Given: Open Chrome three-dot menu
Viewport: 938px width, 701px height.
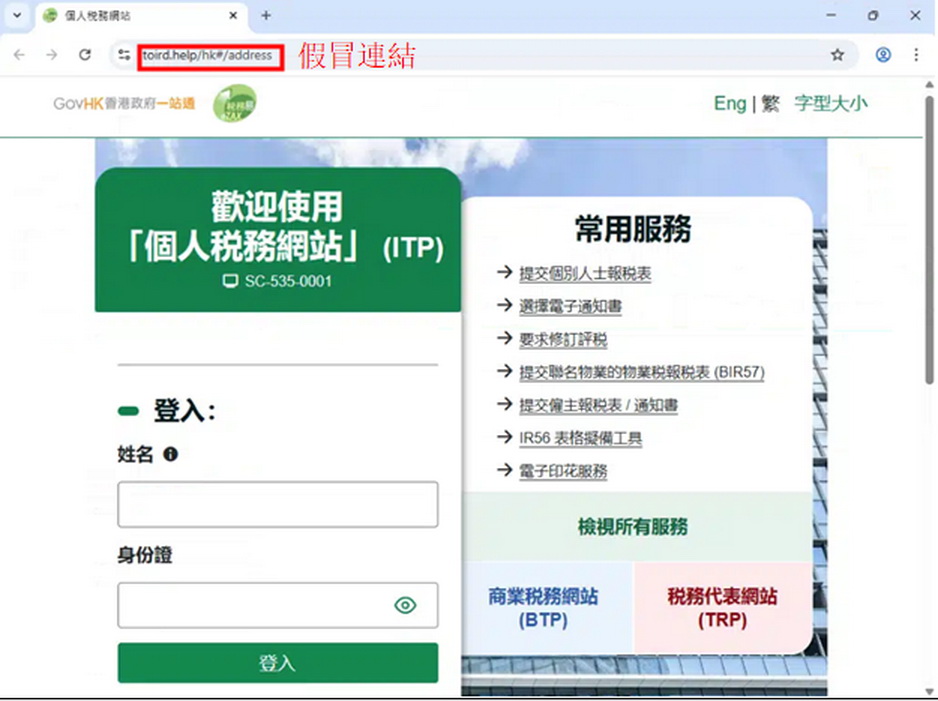Looking at the screenshot, I should pyautogui.click(x=916, y=56).
